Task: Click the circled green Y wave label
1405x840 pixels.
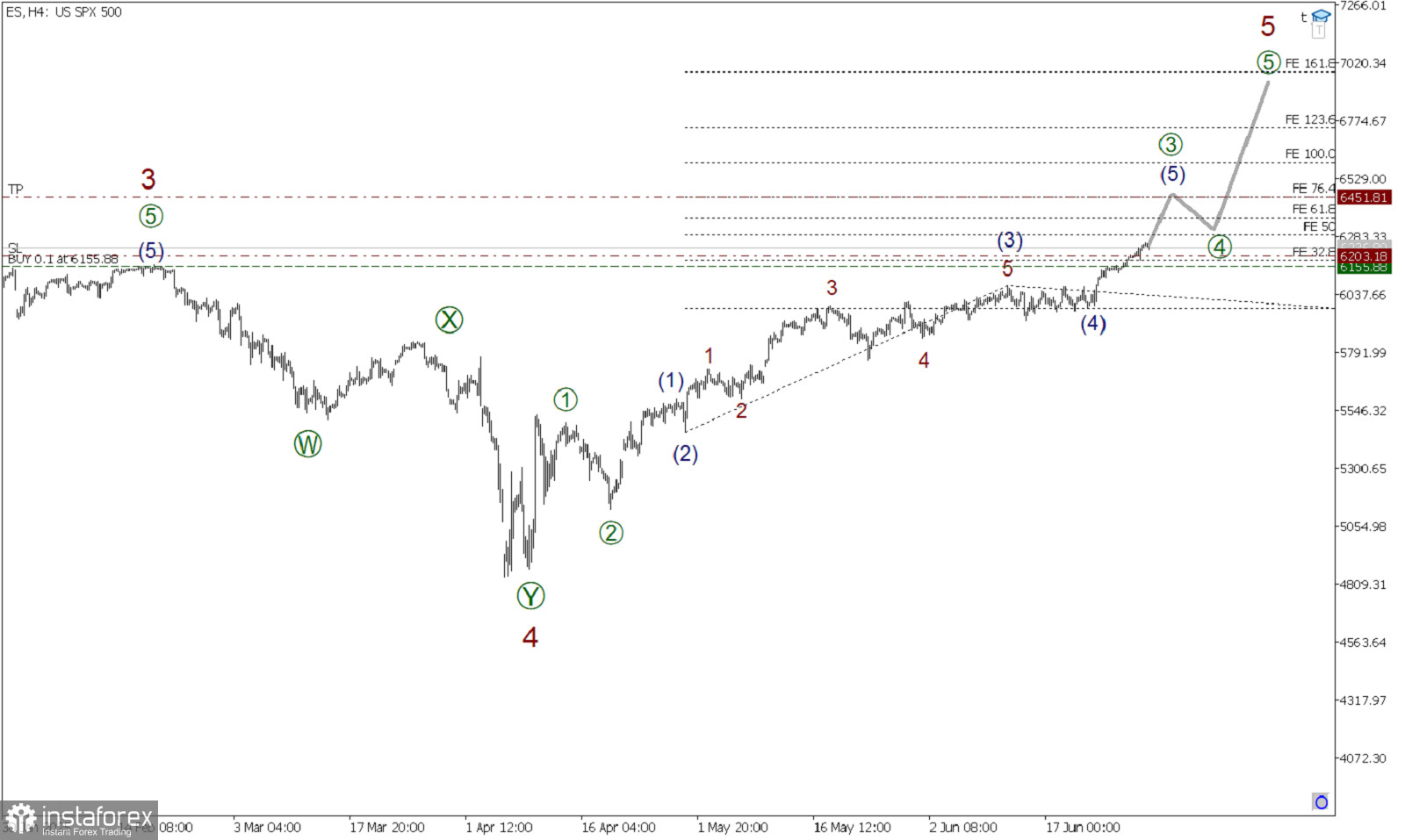Action: pyautogui.click(x=530, y=596)
